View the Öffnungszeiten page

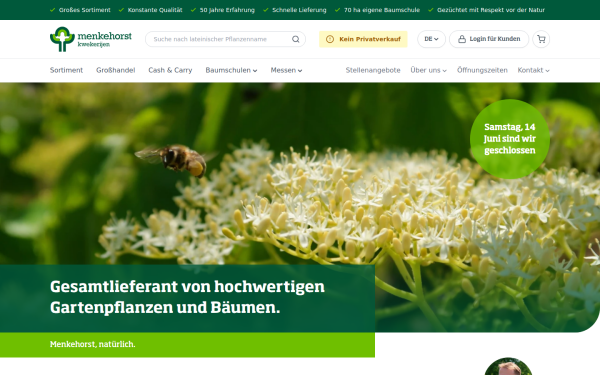[482, 70]
